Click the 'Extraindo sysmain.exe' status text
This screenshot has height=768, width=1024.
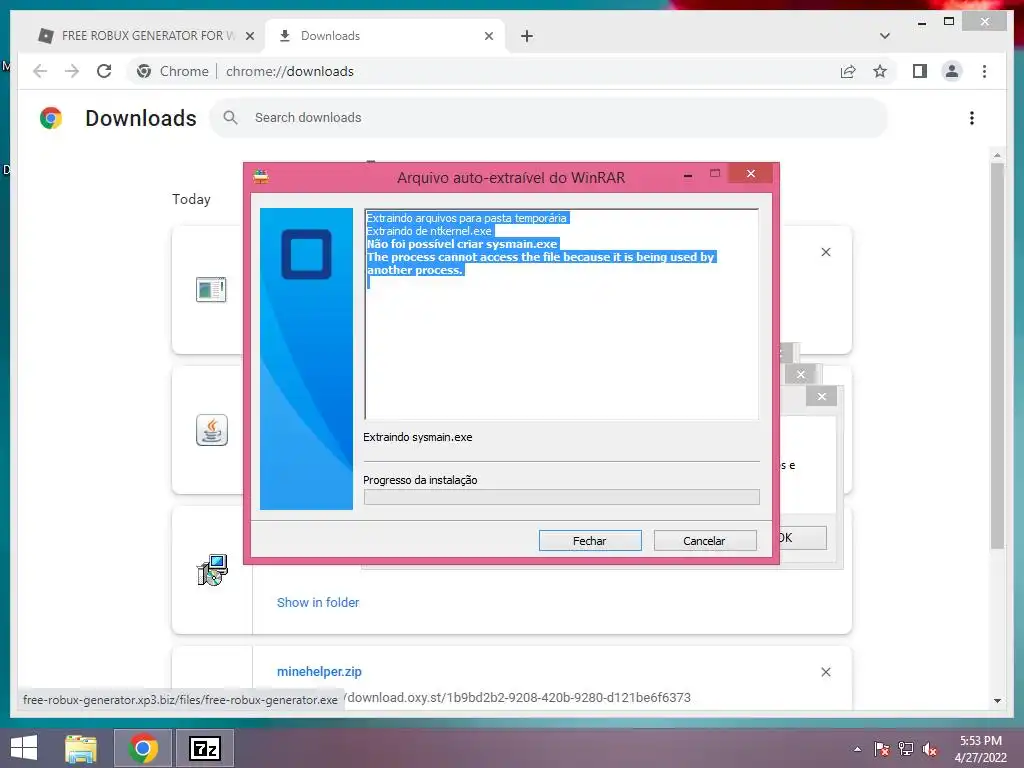417,437
